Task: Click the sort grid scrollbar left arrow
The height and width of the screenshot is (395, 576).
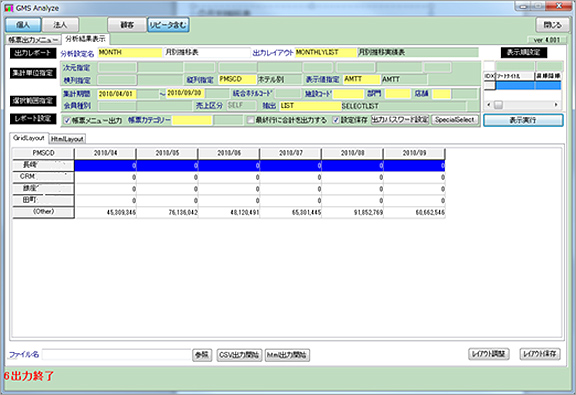Action: click(488, 105)
